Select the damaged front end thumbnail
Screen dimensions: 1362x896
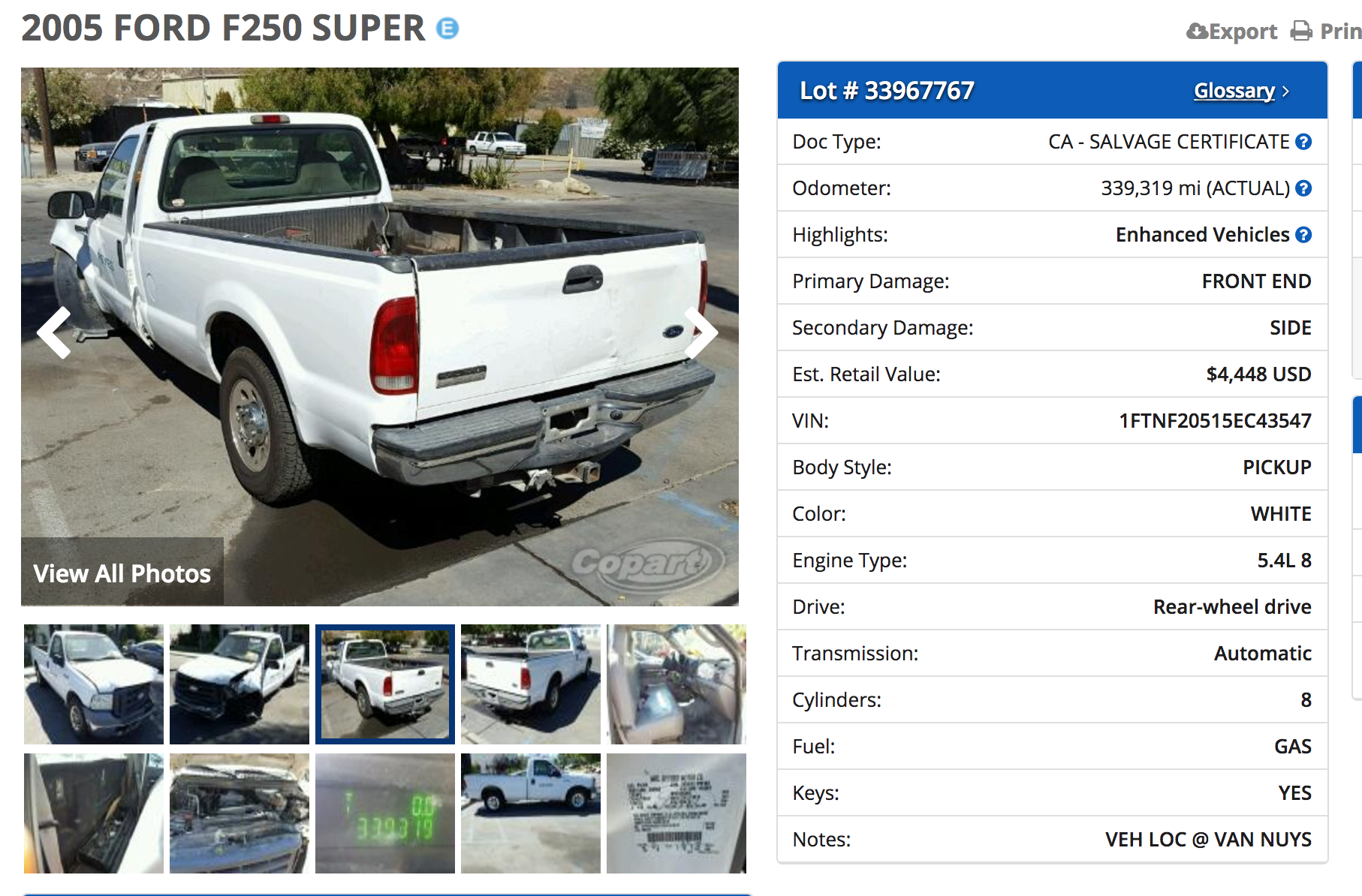pyautogui.click(x=240, y=684)
